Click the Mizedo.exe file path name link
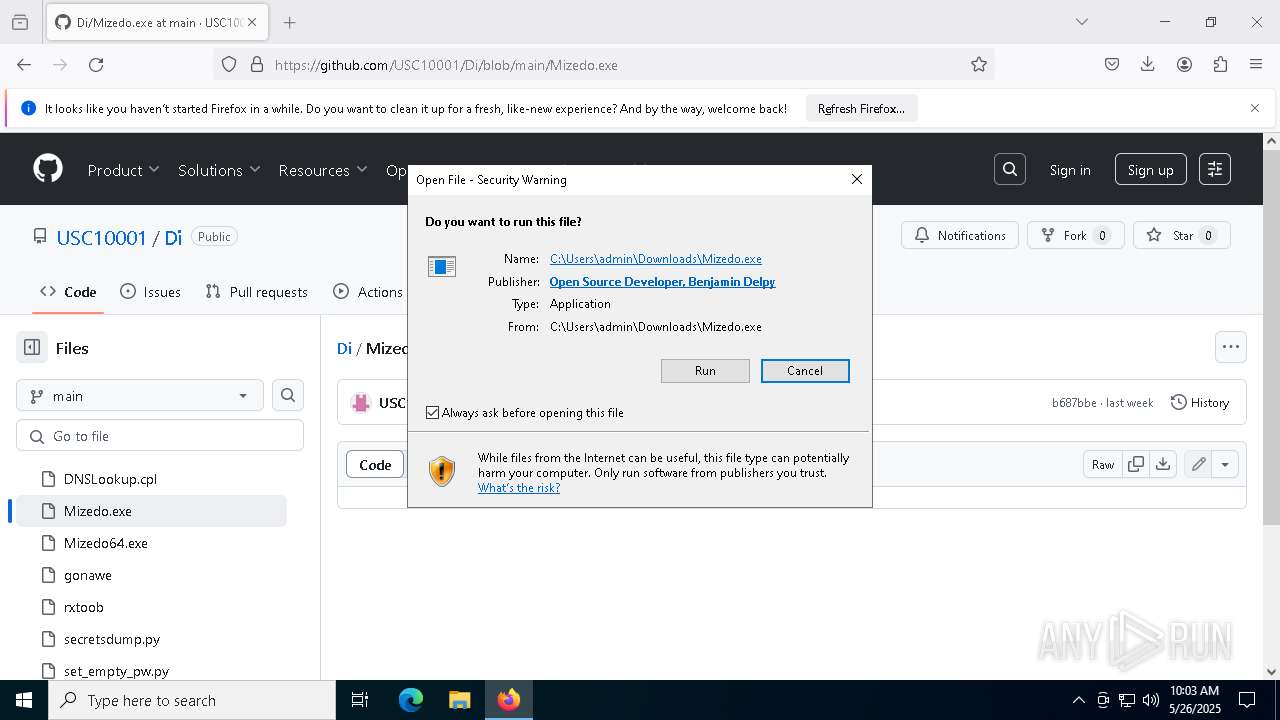The image size is (1280, 720). pyautogui.click(x=656, y=259)
